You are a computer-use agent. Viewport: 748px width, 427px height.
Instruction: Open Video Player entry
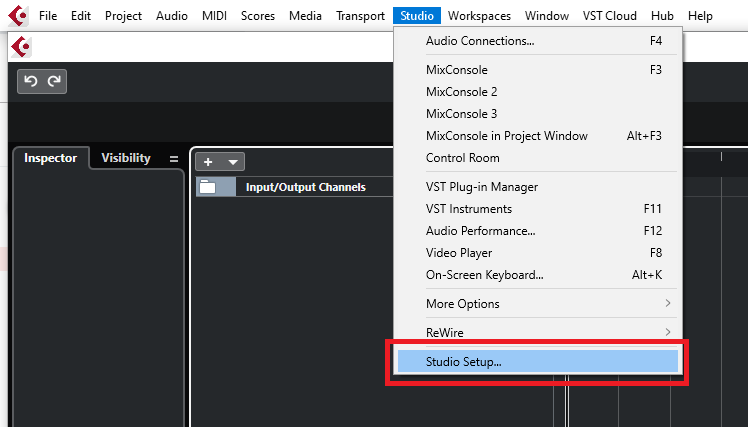click(538, 253)
